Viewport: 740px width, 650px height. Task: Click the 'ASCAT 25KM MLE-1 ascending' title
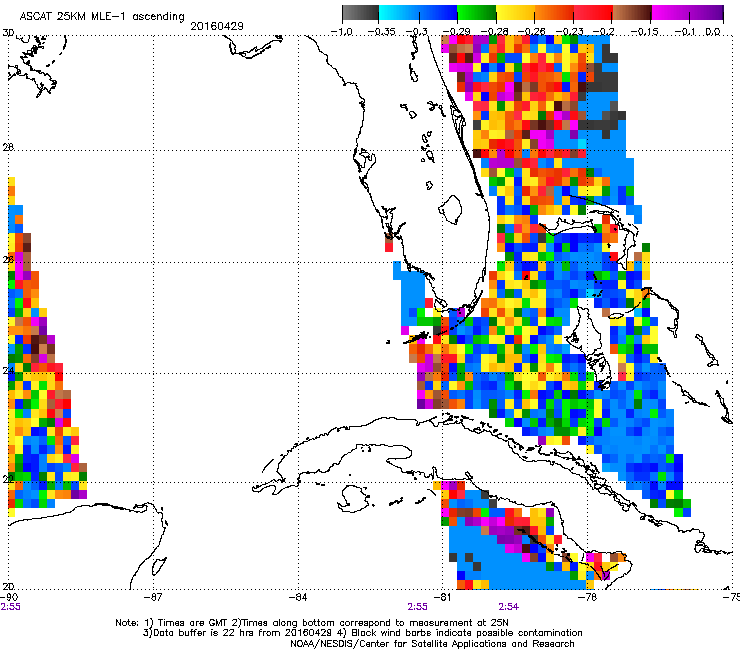[x=102, y=17]
